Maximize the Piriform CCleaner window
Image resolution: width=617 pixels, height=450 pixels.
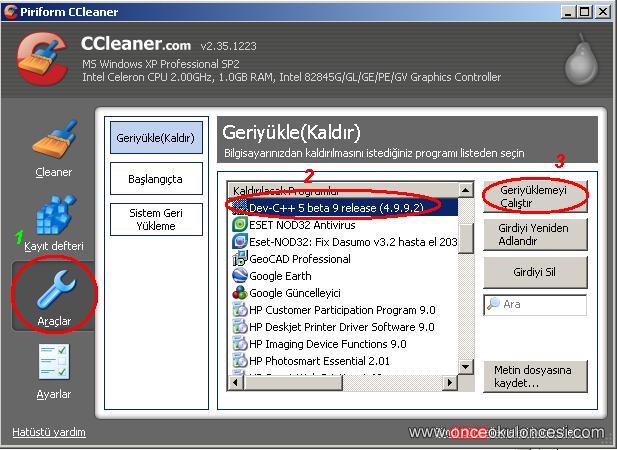pos(585,12)
